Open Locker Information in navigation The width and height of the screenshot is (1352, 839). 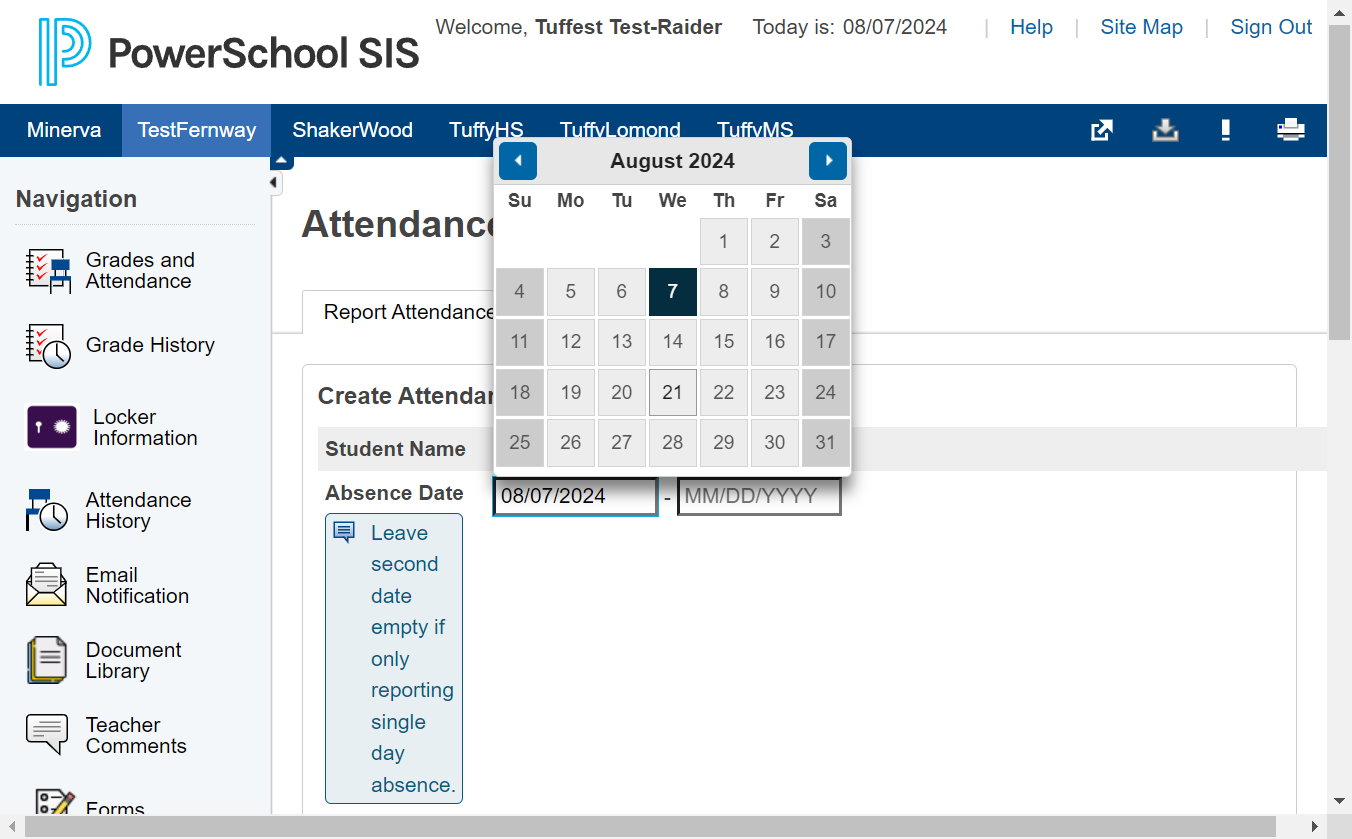coord(111,428)
